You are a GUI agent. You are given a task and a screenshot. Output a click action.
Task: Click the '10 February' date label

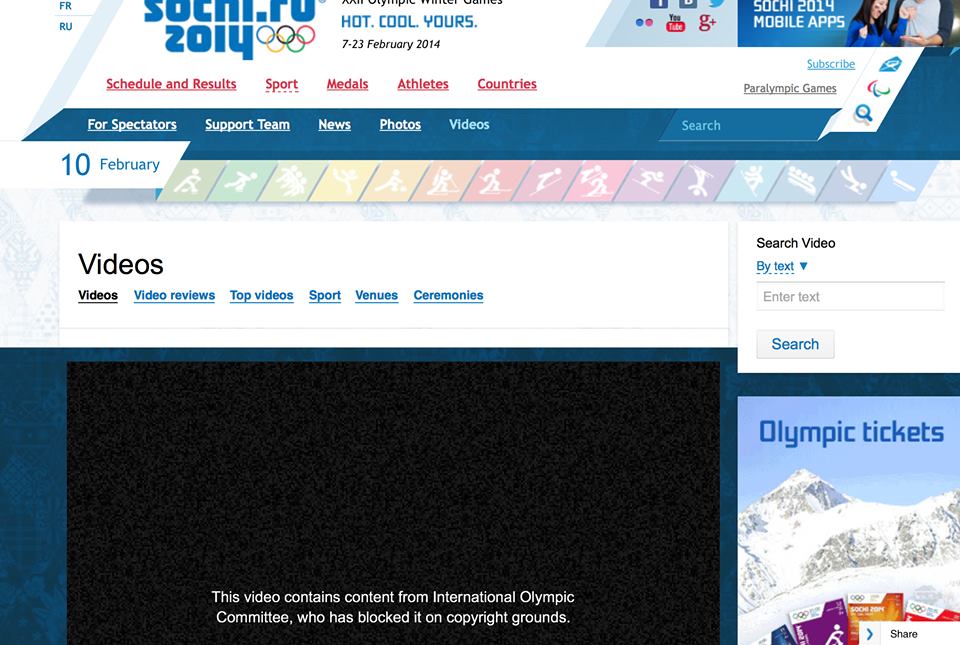coord(110,165)
